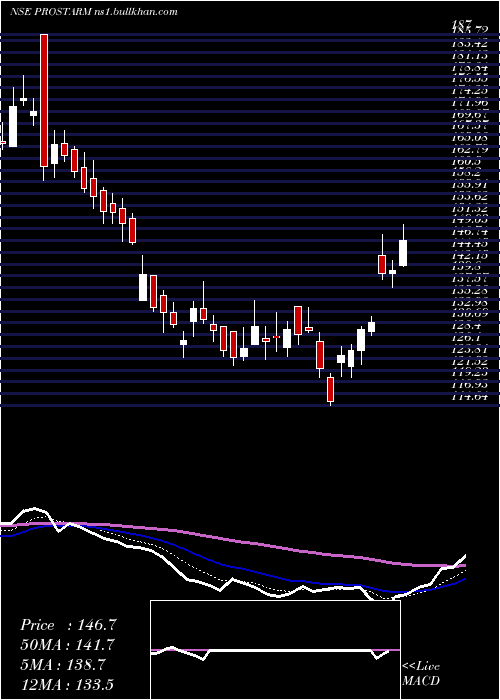Click the 174.25 price axis label
The image size is (500, 700).
point(469,91)
